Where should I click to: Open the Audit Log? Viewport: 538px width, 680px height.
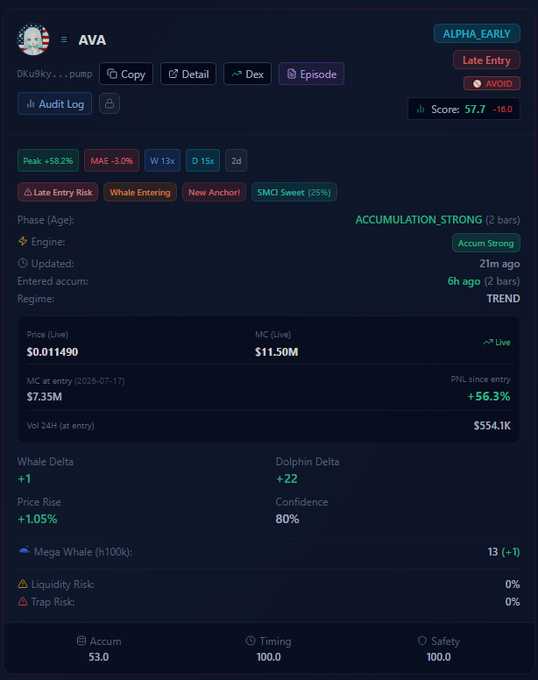[55, 104]
